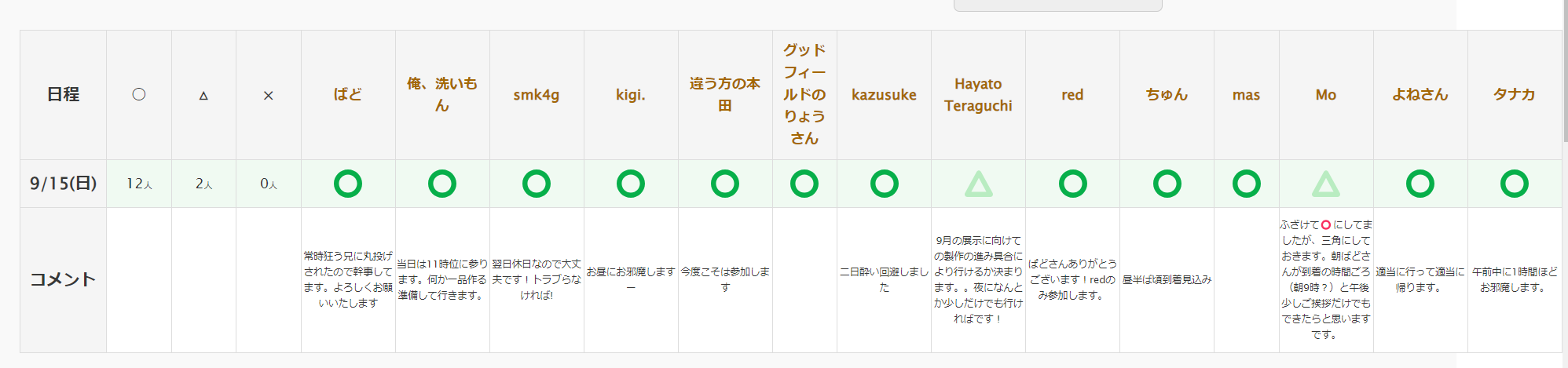Open participant link 俺、洗いもん
1568x368 pixels.
(x=442, y=94)
